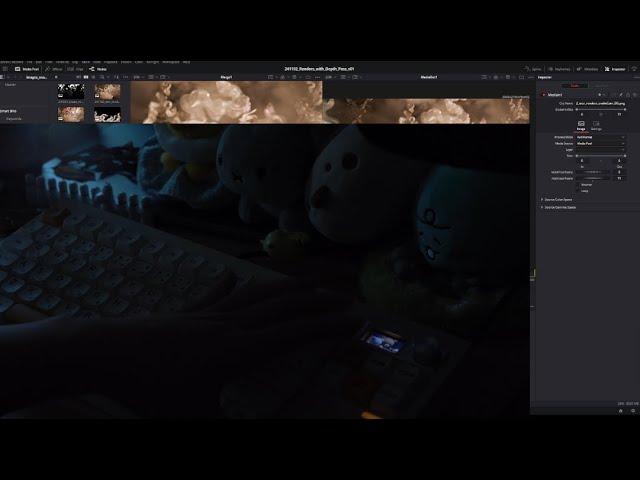The height and width of the screenshot is (480, 640).
Task: Expand the Source Color Space section
Action: click(557, 200)
